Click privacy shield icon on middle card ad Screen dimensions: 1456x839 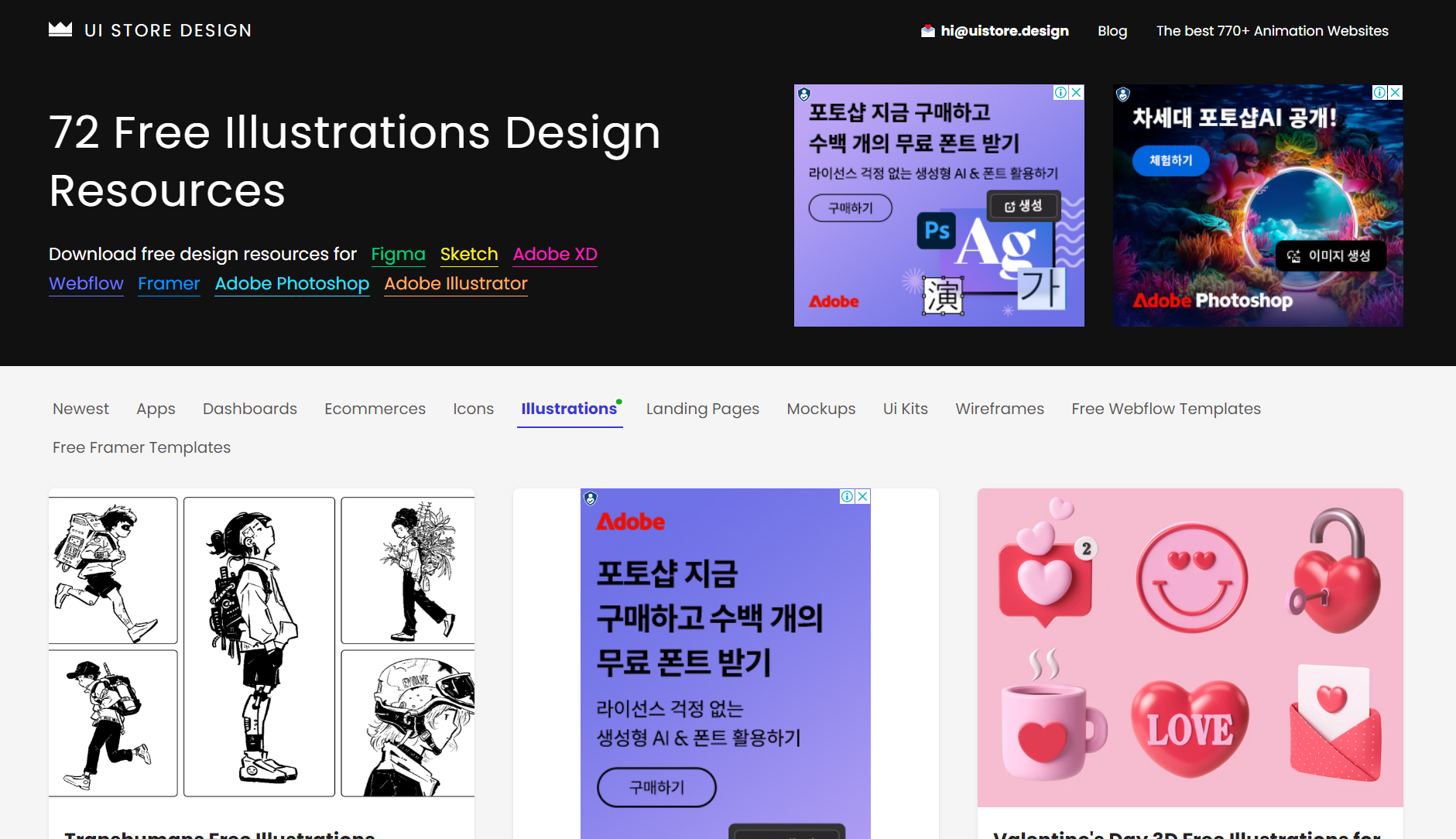[591, 498]
